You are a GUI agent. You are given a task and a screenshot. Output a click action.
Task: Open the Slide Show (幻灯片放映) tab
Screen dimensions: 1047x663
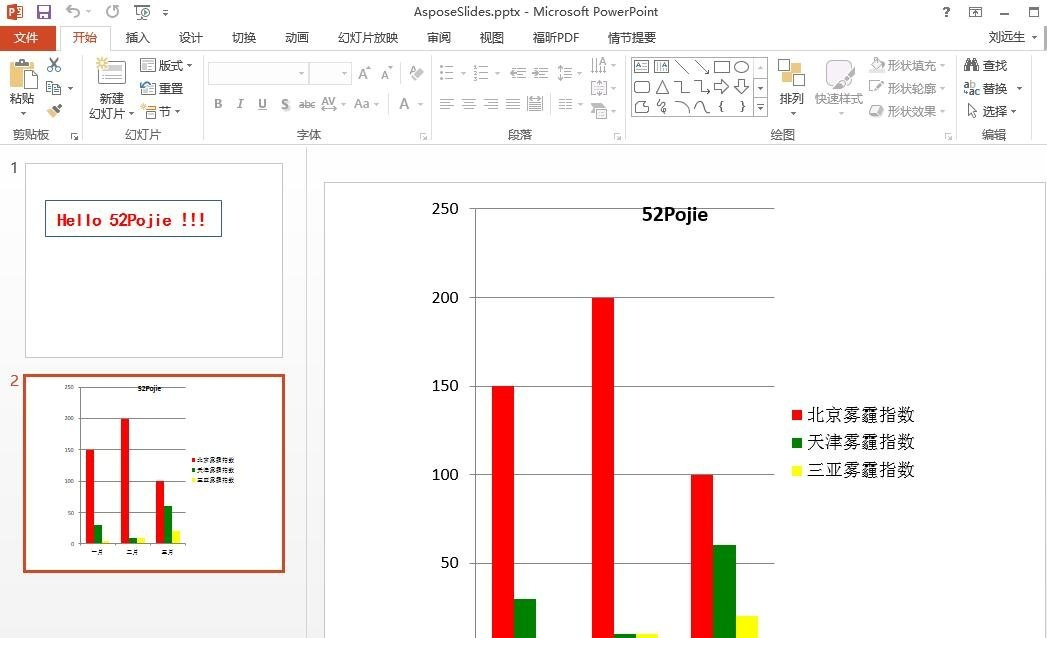pos(368,38)
